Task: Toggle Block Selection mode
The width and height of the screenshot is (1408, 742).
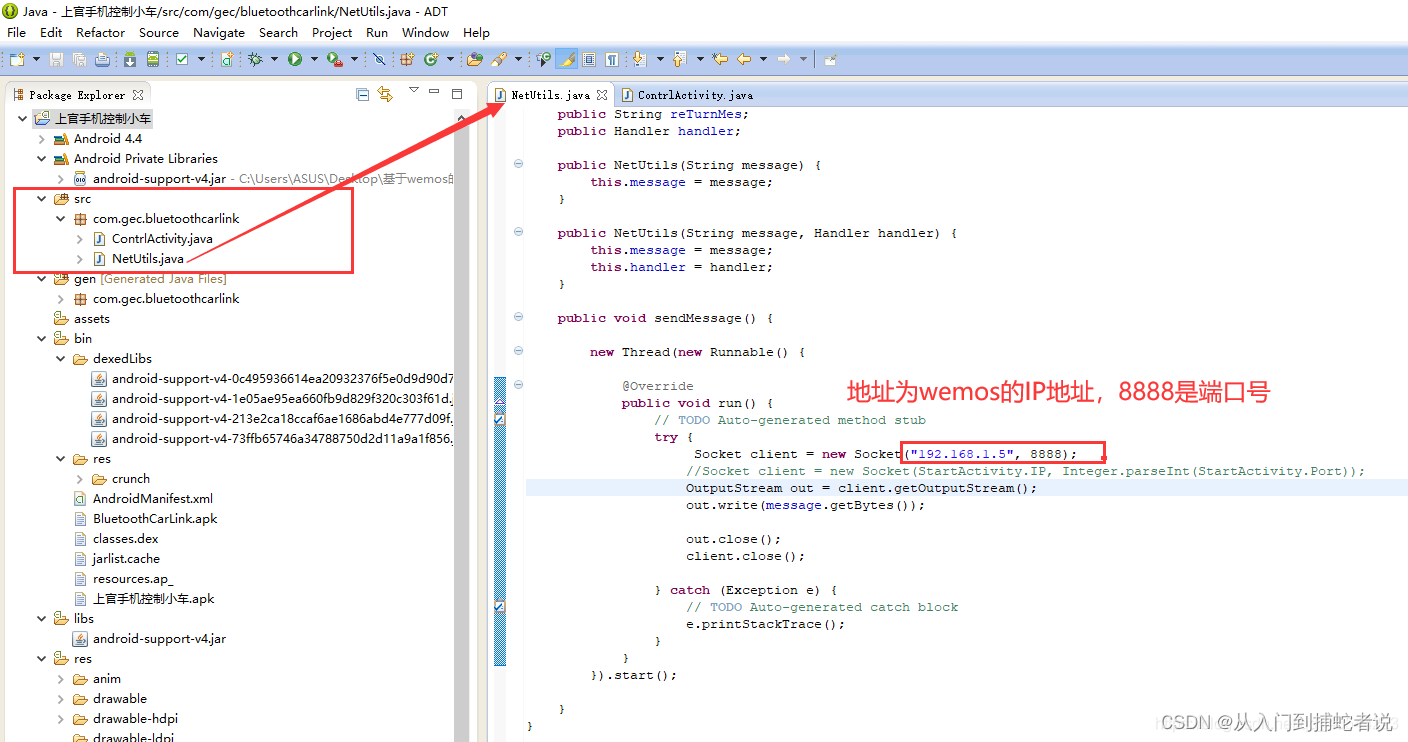Action: click(589, 59)
